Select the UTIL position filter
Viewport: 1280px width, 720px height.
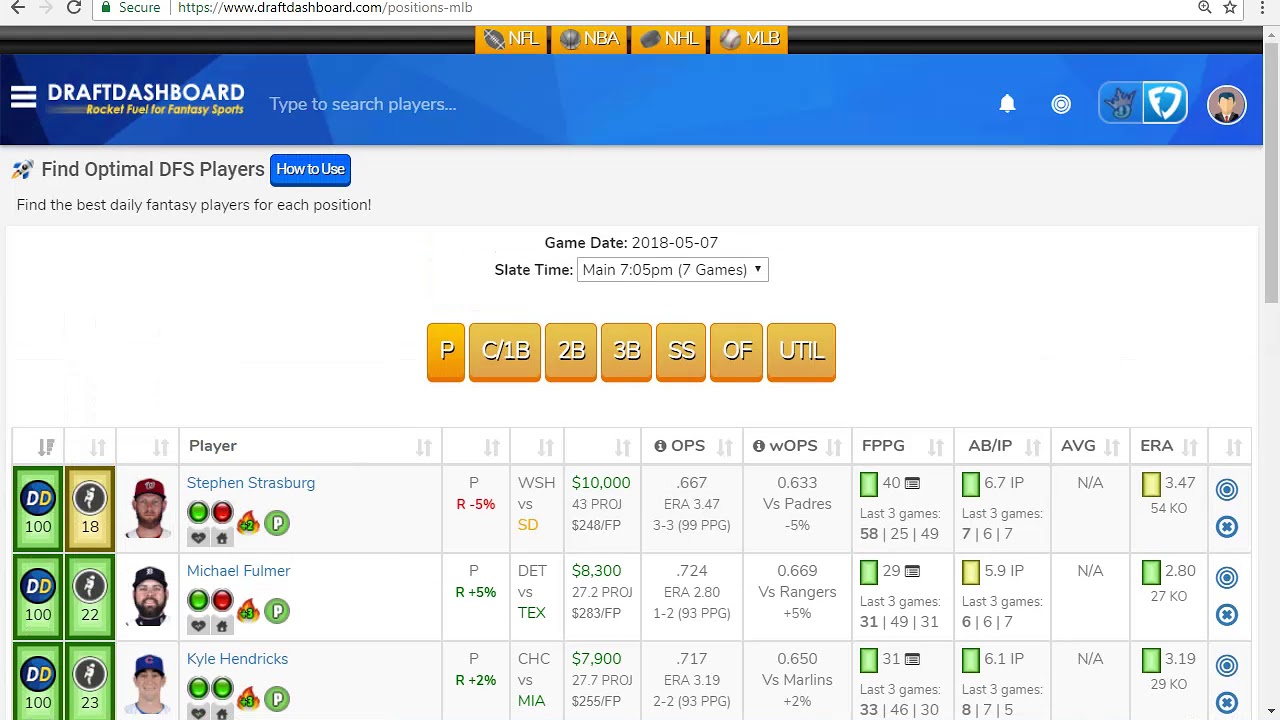point(801,351)
